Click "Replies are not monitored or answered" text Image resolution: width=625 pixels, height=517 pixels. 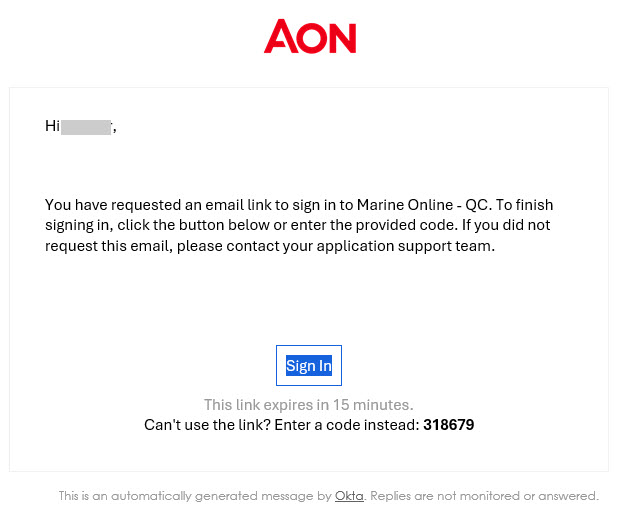click(484, 496)
